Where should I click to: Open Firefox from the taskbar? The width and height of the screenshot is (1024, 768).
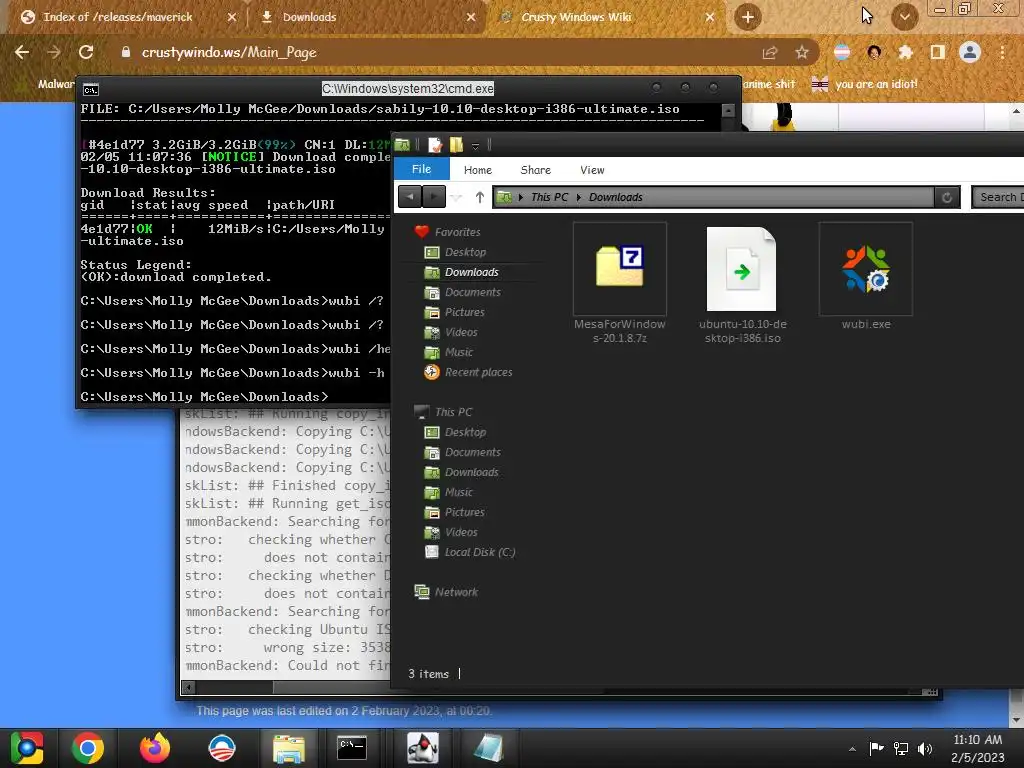pyautogui.click(x=155, y=748)
